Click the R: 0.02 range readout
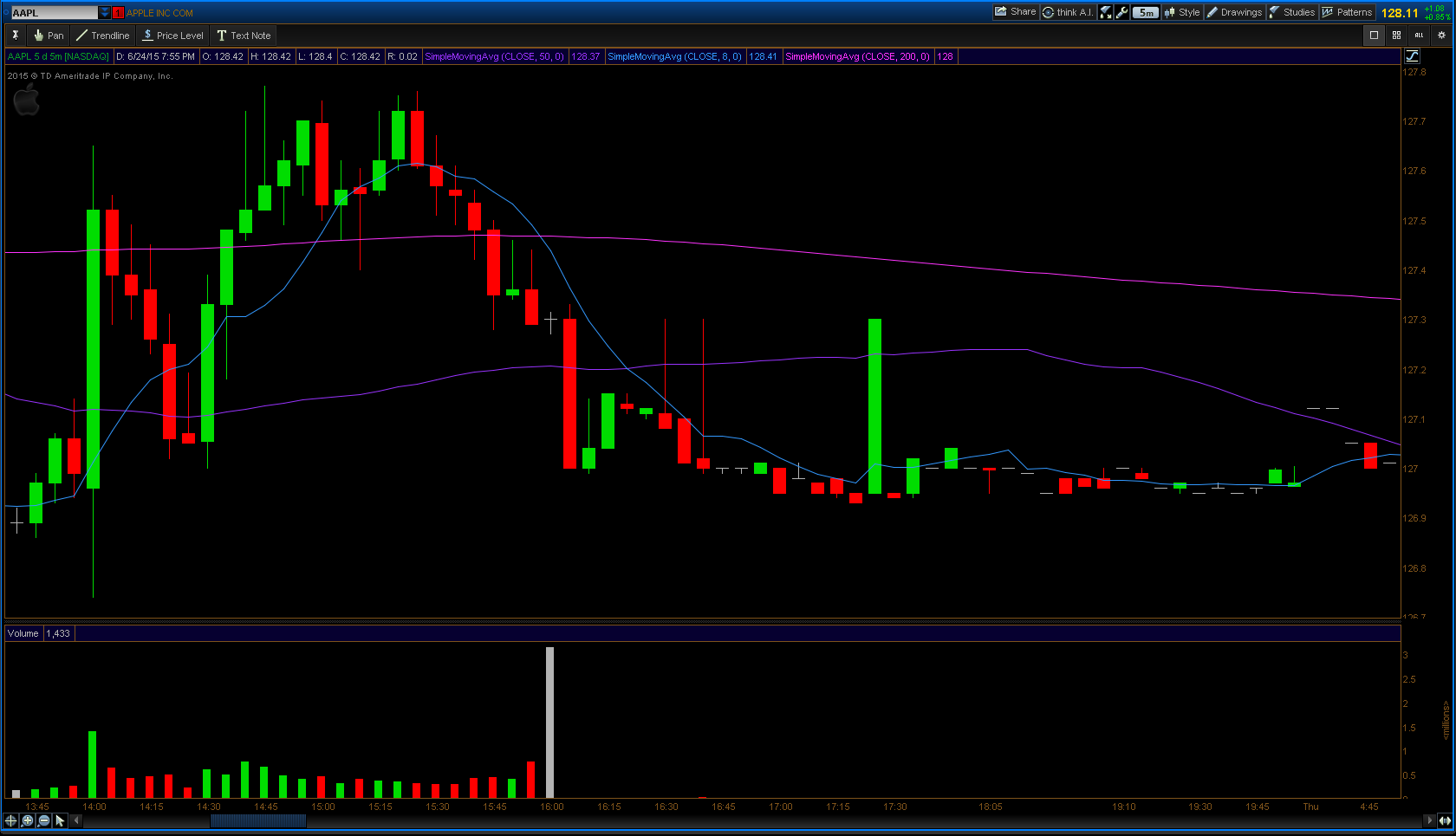Viewport: 1456px width, 836px height. tap(402, 56)
